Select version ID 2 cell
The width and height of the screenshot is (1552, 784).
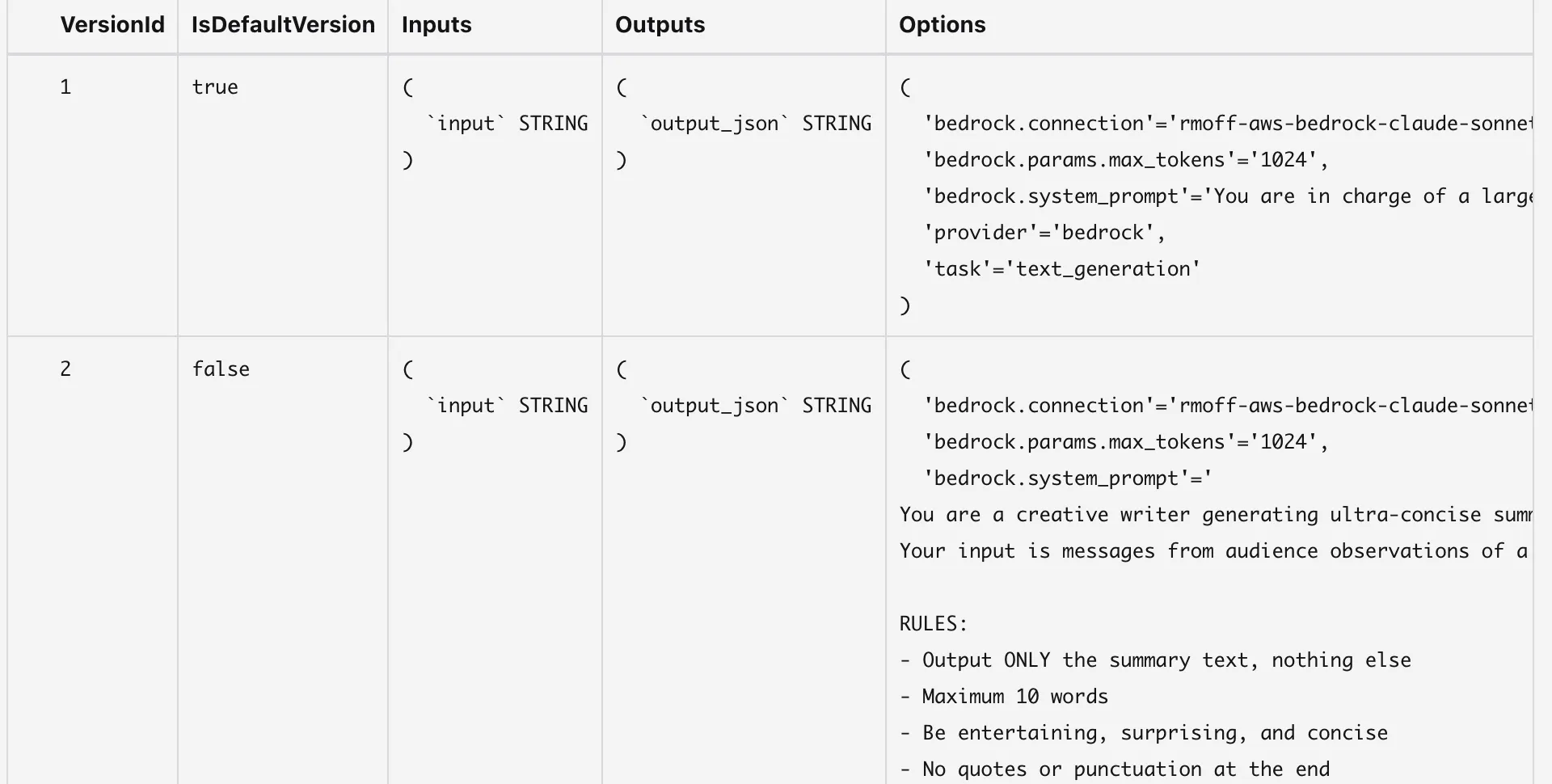point(65,369)
